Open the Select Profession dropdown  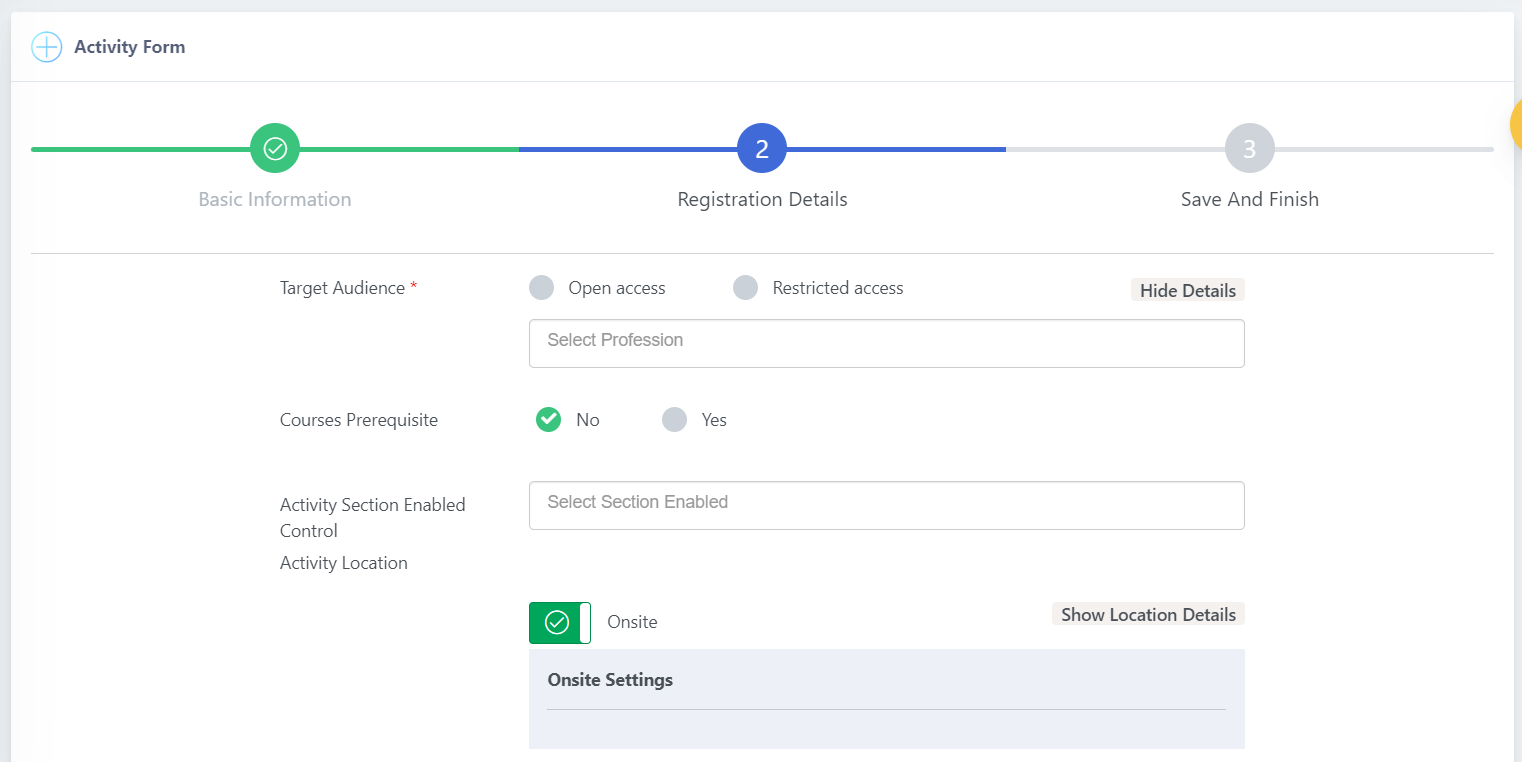(x=886, y=343)
